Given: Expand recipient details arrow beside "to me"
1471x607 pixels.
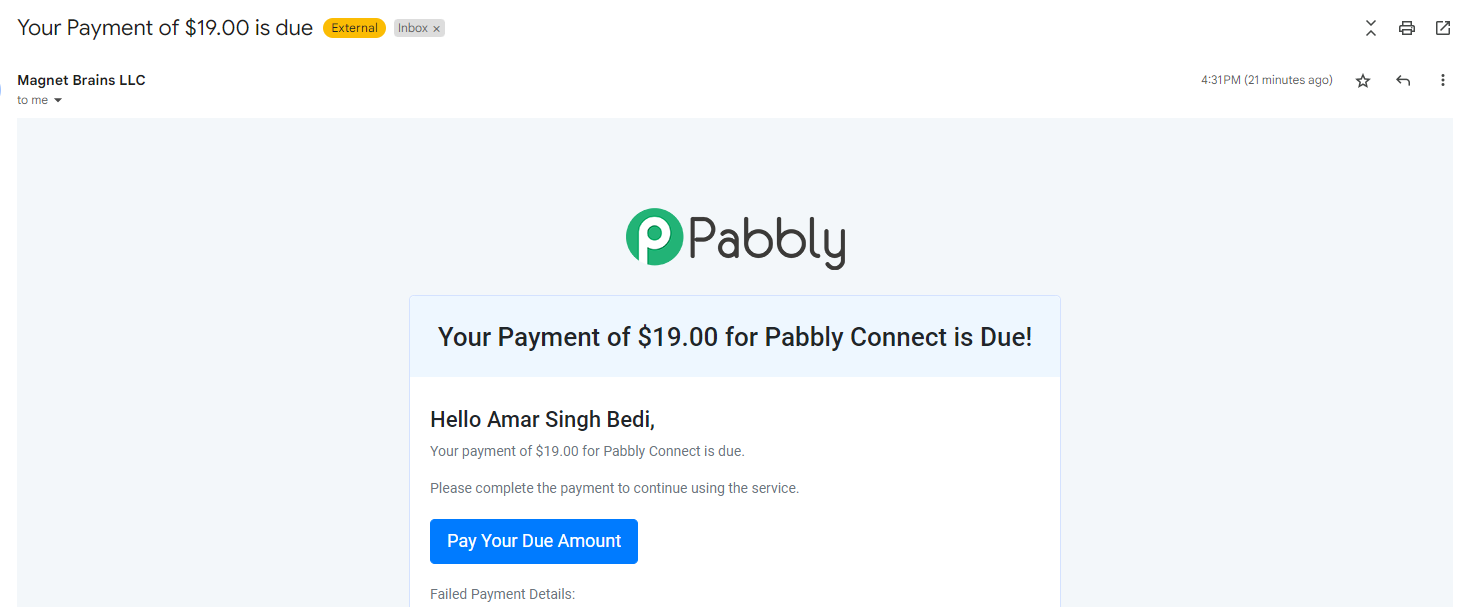Looking at the screenshot, I should tap(58, 100).
